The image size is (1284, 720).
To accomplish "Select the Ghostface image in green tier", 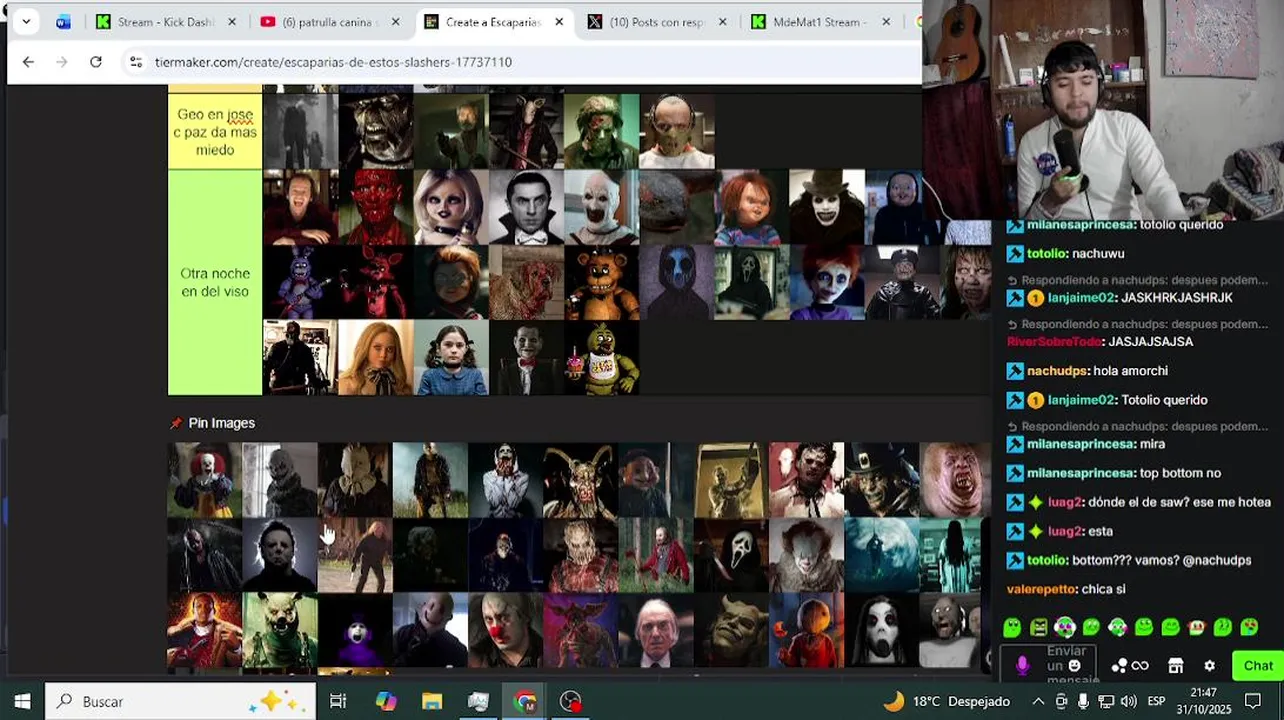I will point(752,282).
